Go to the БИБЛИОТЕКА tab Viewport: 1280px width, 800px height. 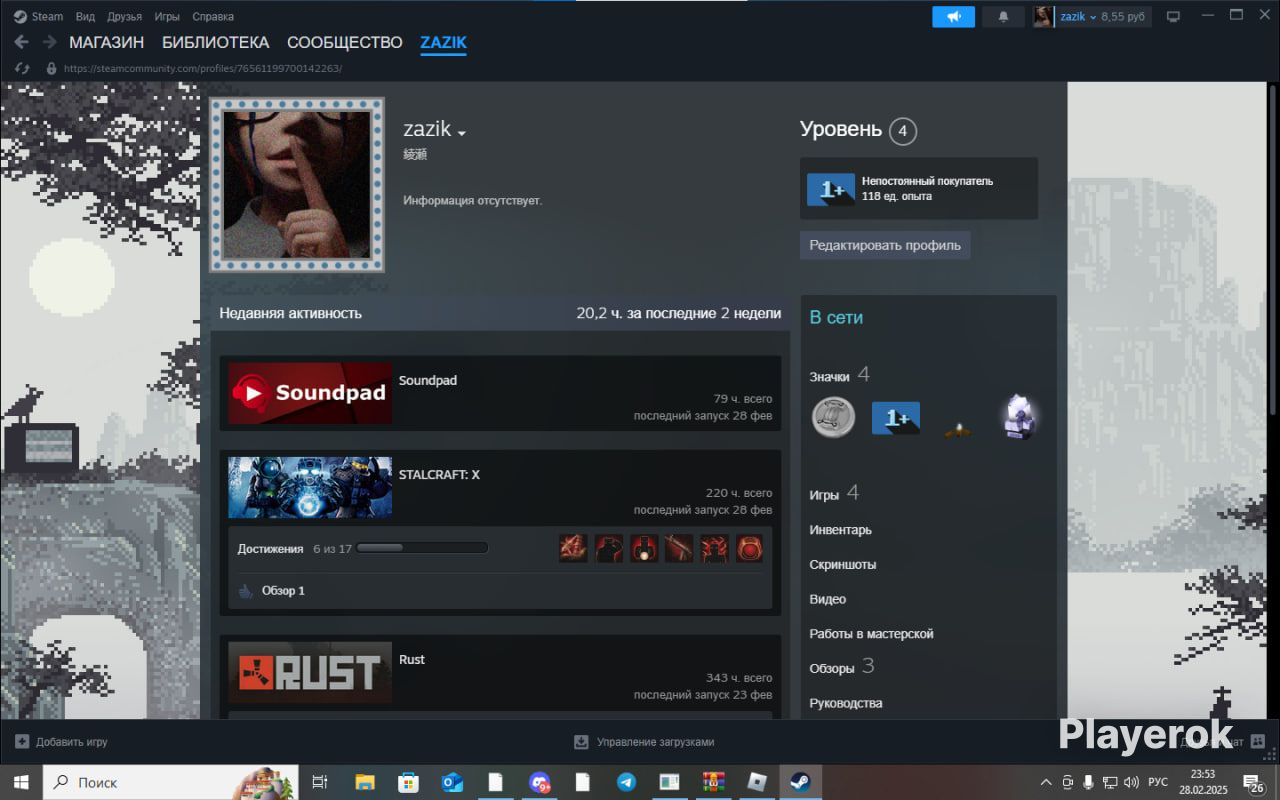point(216,42)
